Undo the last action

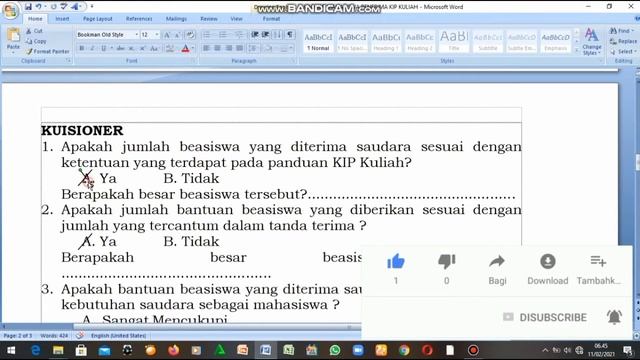(x=38, y=7)
